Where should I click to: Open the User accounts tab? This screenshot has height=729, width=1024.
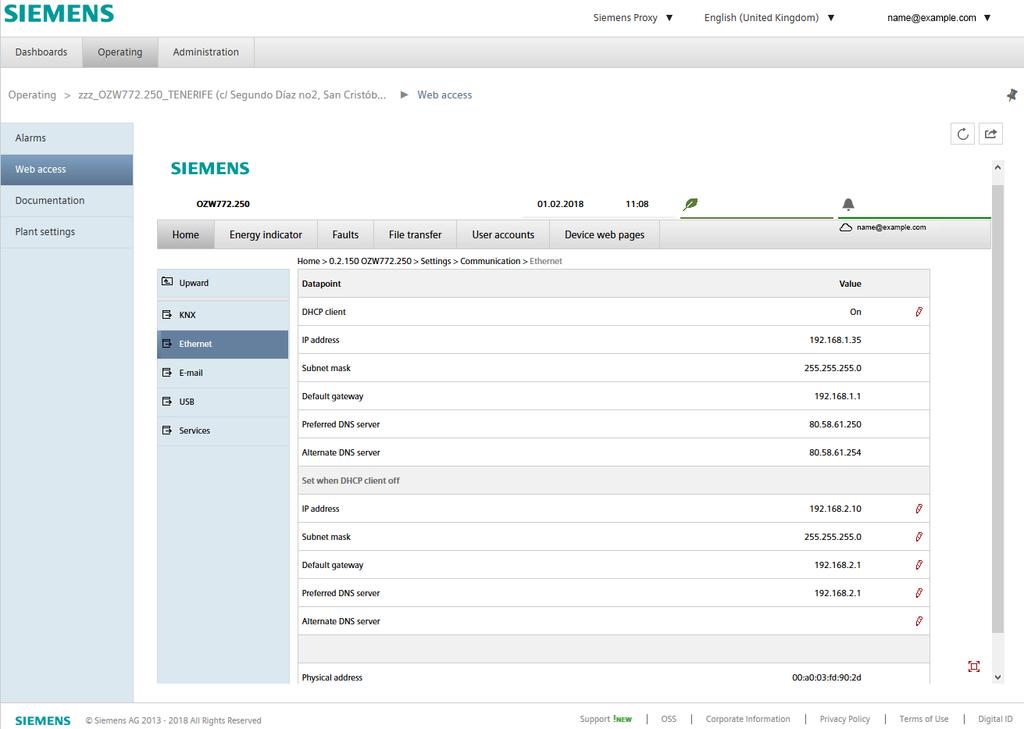pyautogui.click(x=503, y=235)
